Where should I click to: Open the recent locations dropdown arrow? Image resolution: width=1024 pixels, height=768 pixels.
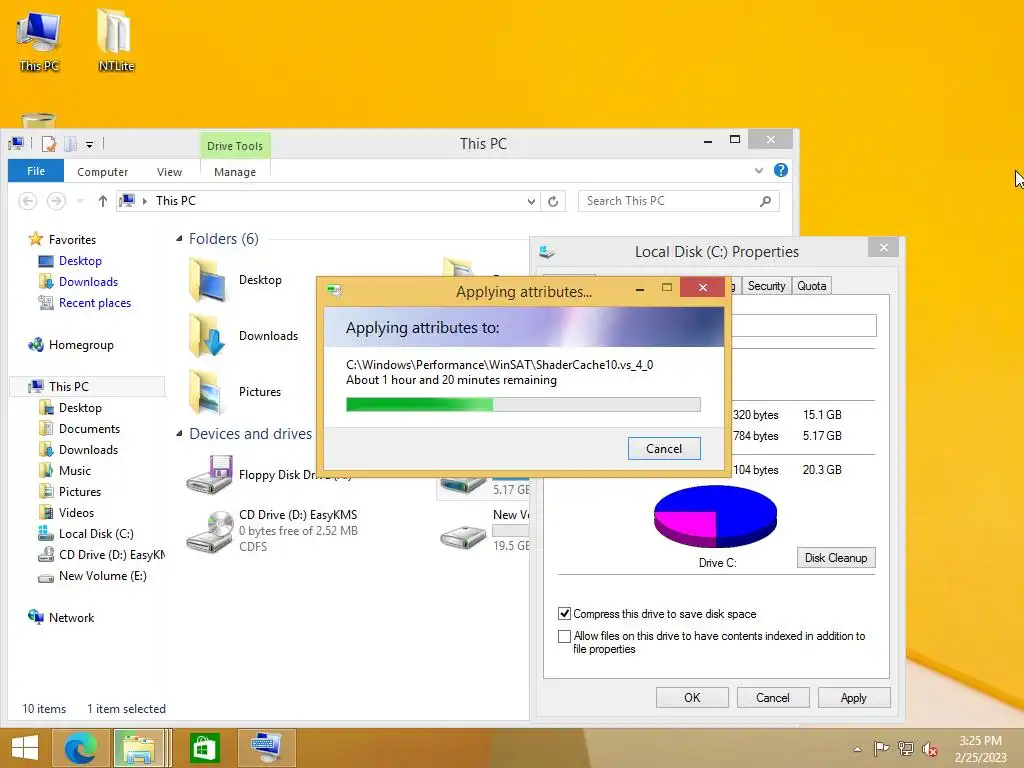(80, 201)
